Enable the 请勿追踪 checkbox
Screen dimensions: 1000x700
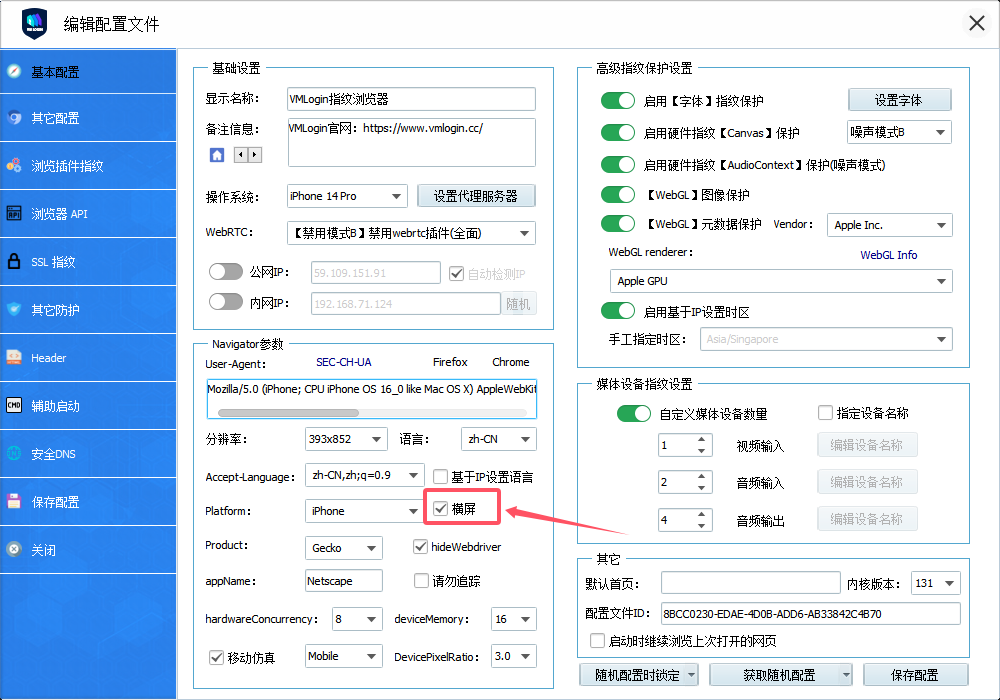[421, 580]
